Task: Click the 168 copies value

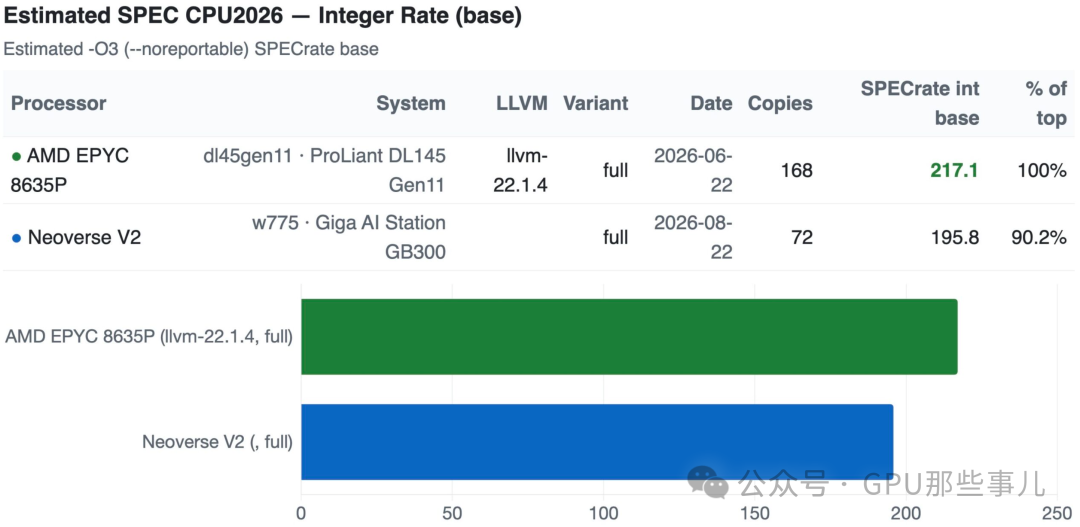Action: [796, 170]
